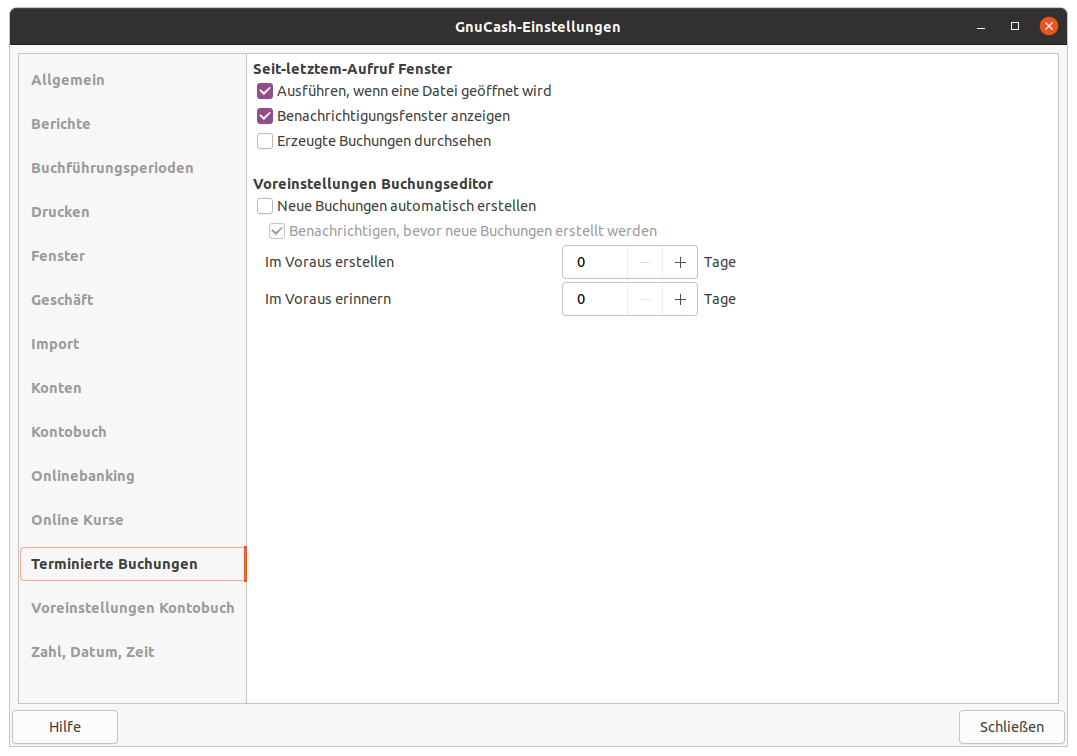Image resolution: width=1077 pixels, height=756 pixels.
Task: Decrease the 'Im Voraus erstellen' days value
Action: click(645, 262)
